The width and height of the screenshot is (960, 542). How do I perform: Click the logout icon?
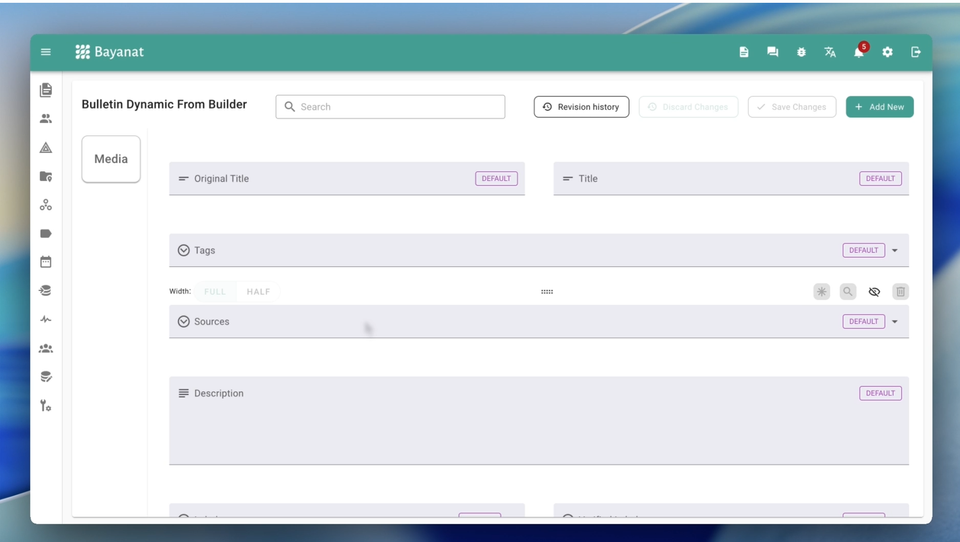(916, 52)
